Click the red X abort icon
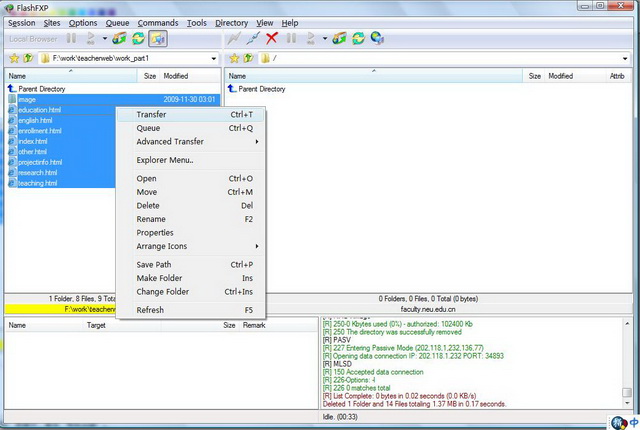640x430 pixels. [271, 38]
